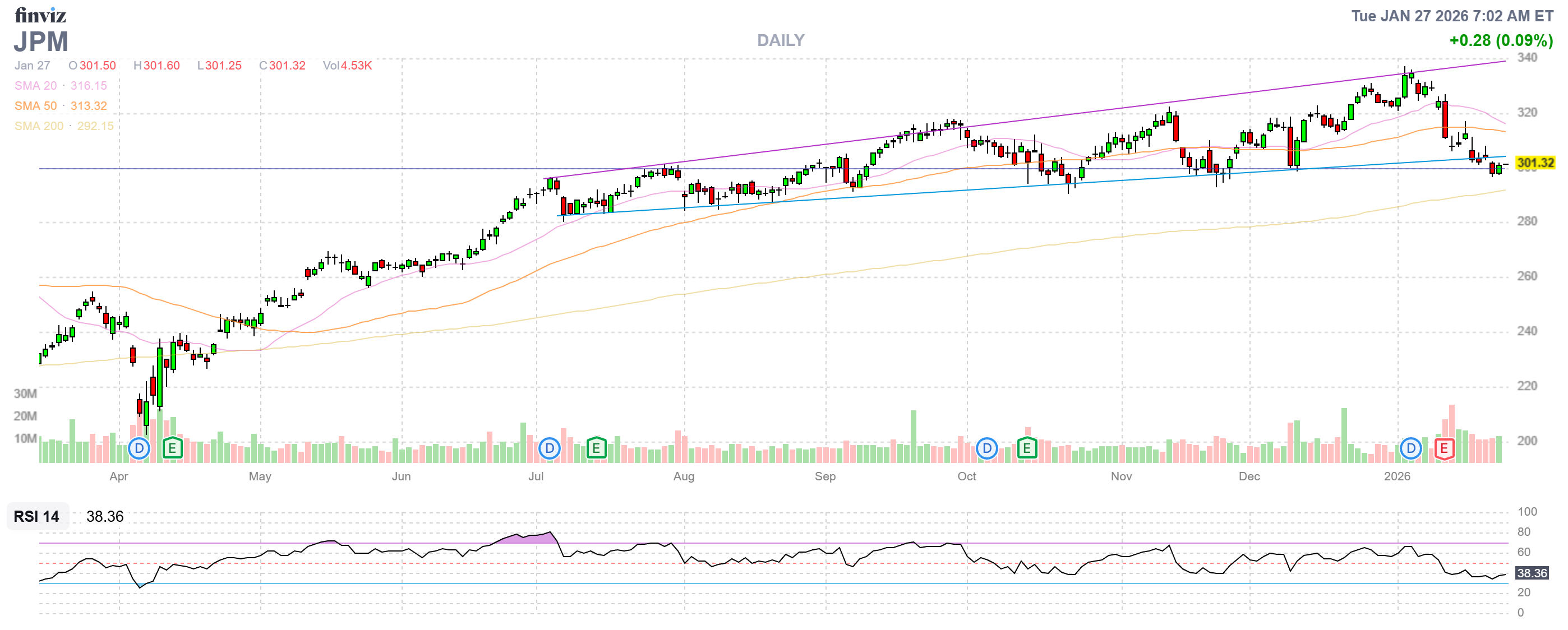Image resolution: width=1568 pixels, height=630 pixels.
Task: Select the D dividend marker in October
Action: pyautogui.click(x=986, y=450)
